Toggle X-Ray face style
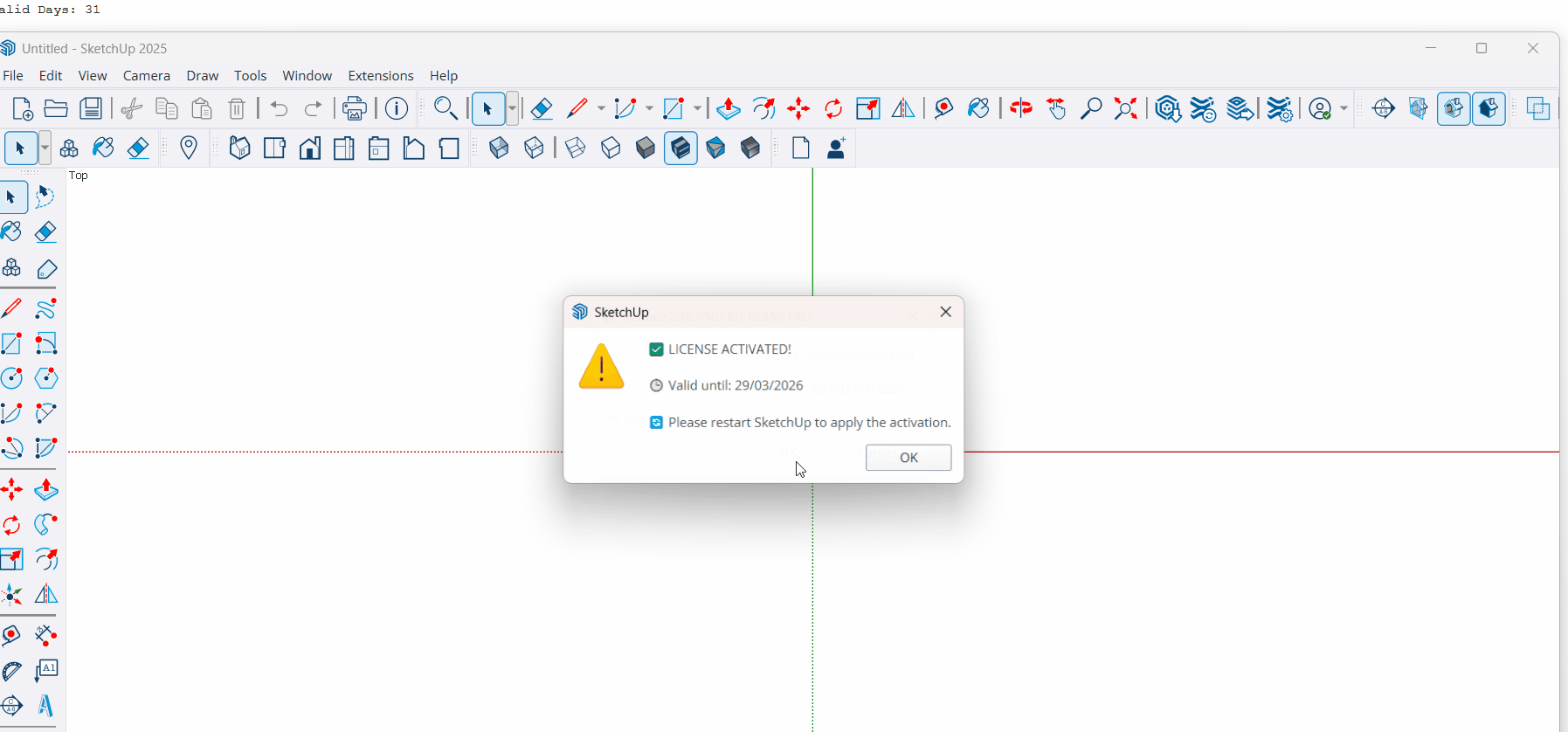This screenshot has width=1568, height=732. point(499,148)
